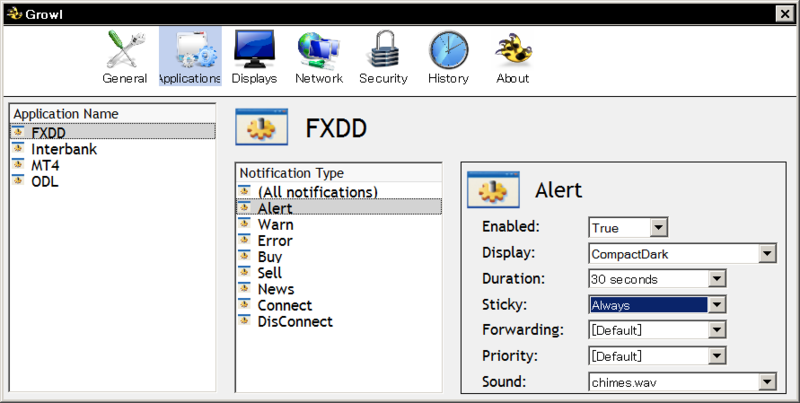800x403 pixels.
Task: Click icon next to DisConnect notification
Action: (x=244, y=321)
